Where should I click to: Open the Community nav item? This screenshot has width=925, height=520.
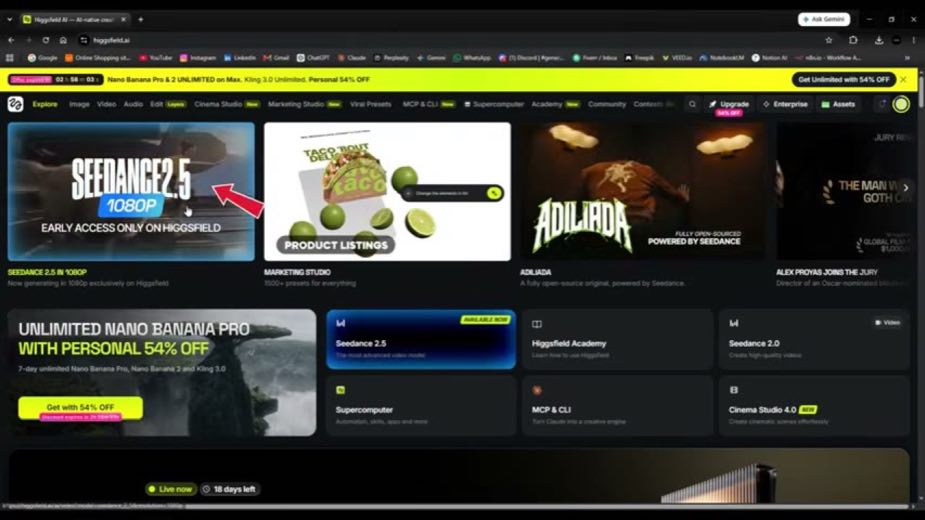(x=606, y=104)
